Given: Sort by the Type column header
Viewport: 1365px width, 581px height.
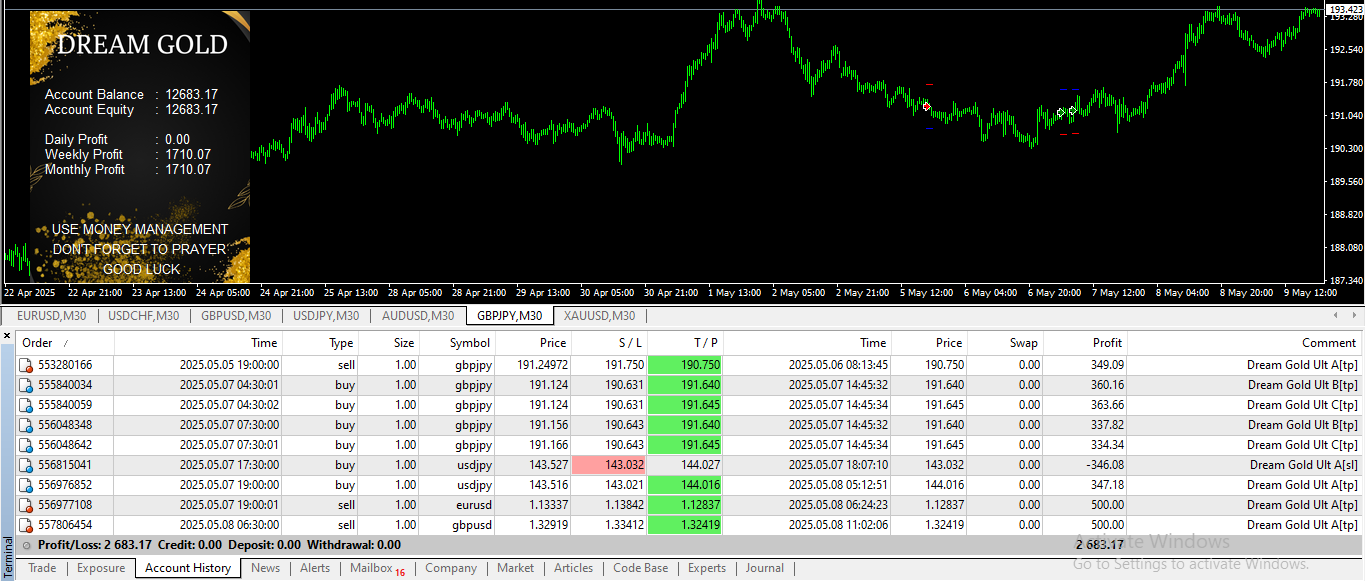Looking at the screenshot, I should click(320, 343).
